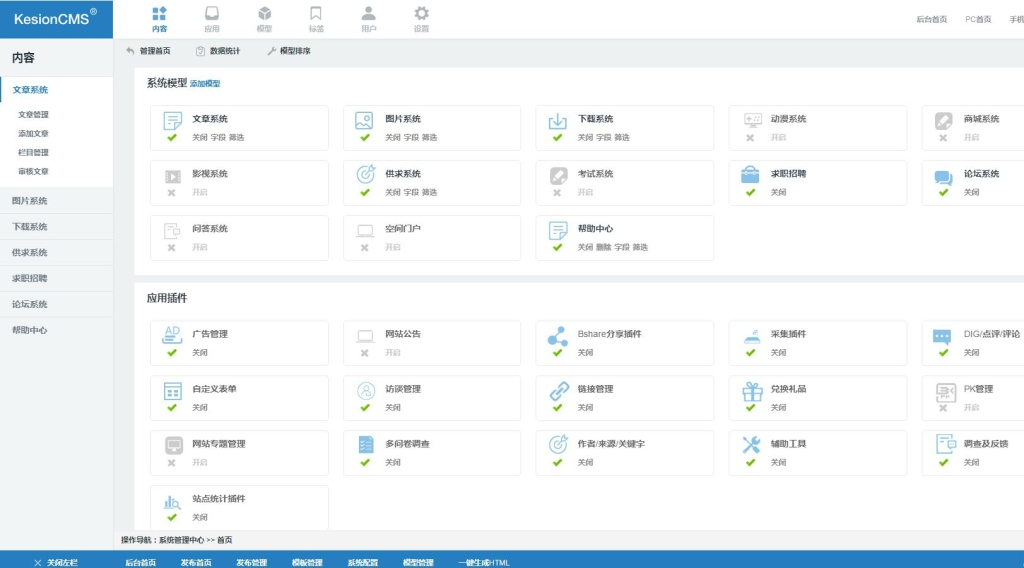
Task: Click the 添加模型 link
Action: point(205,84)
